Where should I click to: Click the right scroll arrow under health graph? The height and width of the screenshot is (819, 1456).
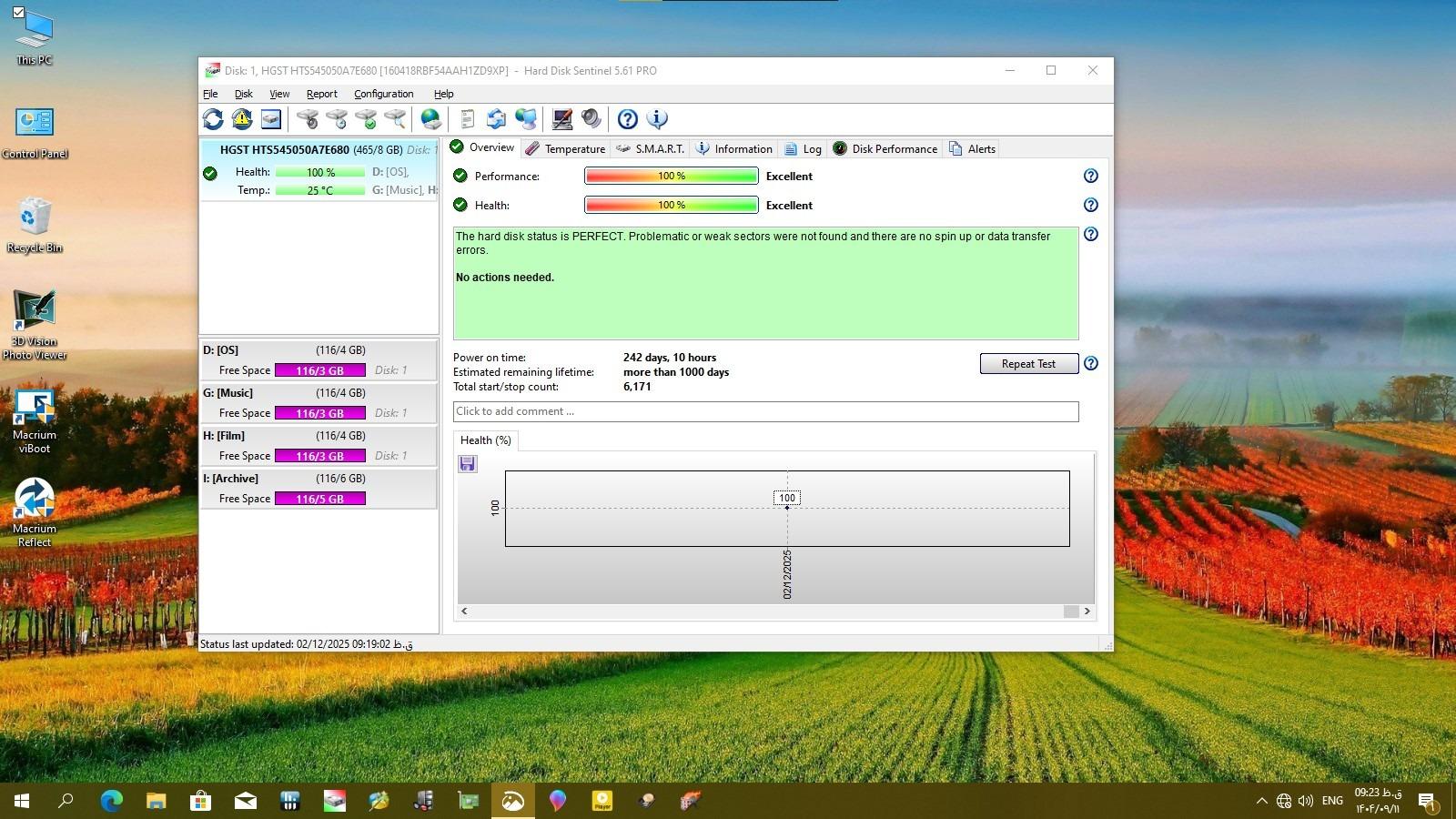pyautogui.click(x=1087, y=612)
